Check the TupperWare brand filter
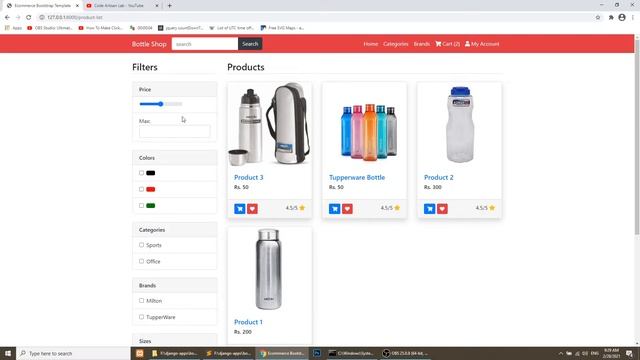This screenshot has height=360, width=640. pos(141,317)
